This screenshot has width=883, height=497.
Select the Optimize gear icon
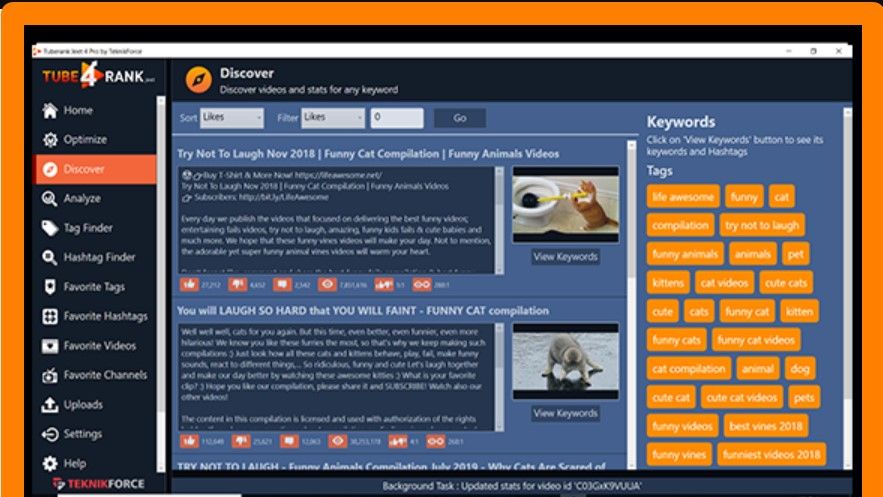pos(50,140)
